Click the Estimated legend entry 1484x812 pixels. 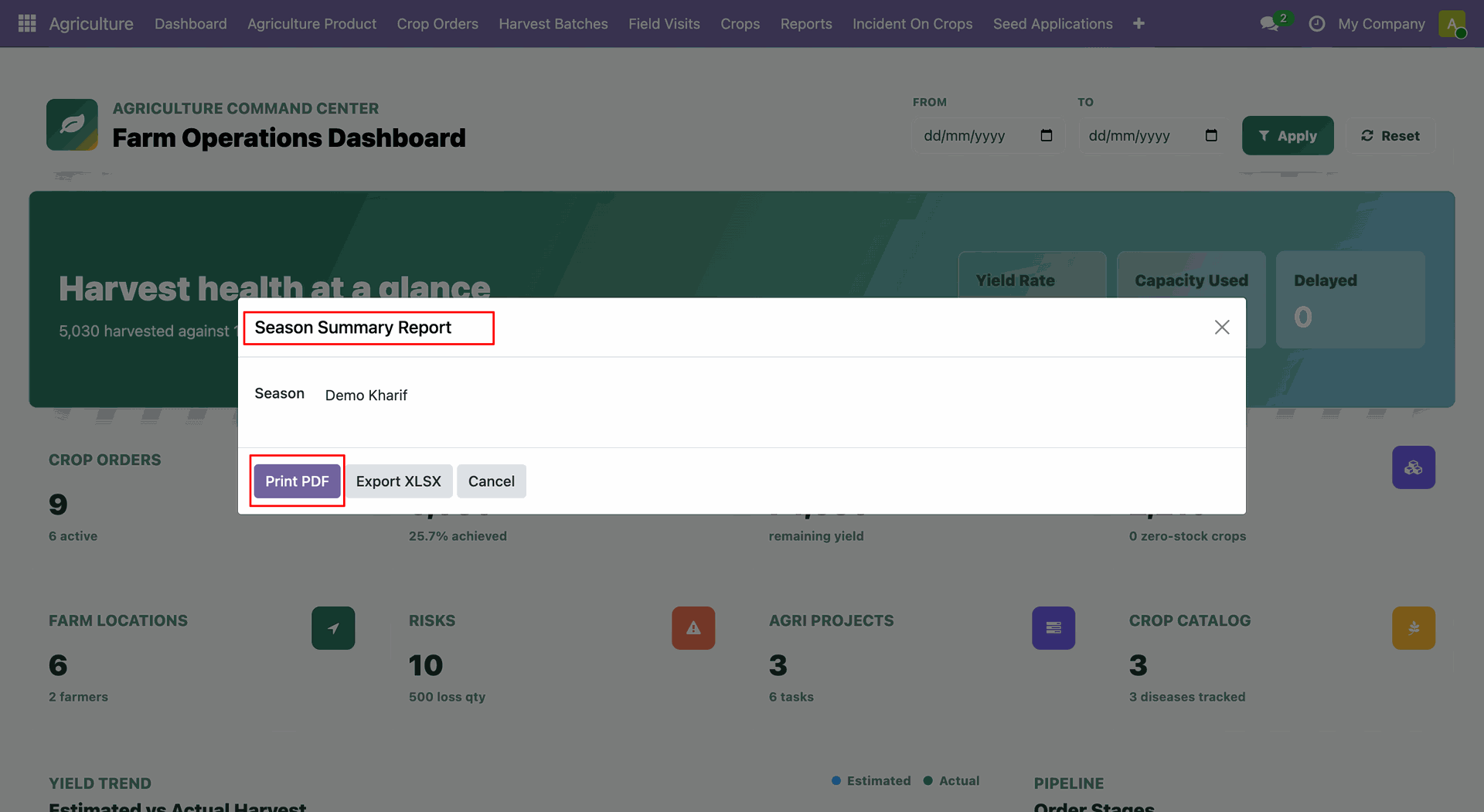coord(871,781)
